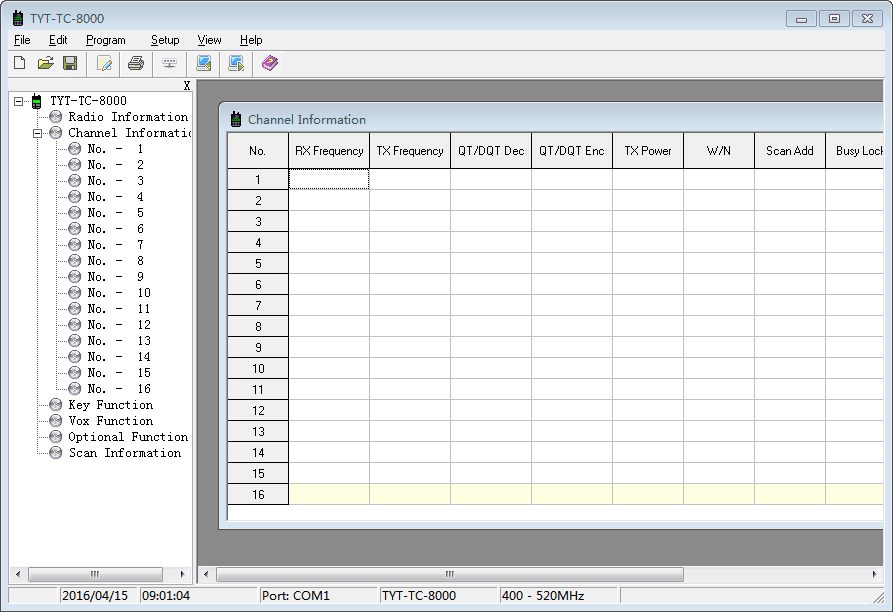
Task: Close the sidebar panel with the X button
Action: click(x=187, y=86)
